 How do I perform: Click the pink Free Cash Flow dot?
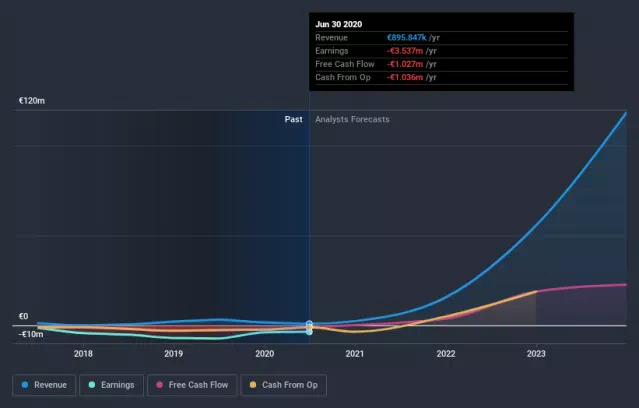(159, 384)
